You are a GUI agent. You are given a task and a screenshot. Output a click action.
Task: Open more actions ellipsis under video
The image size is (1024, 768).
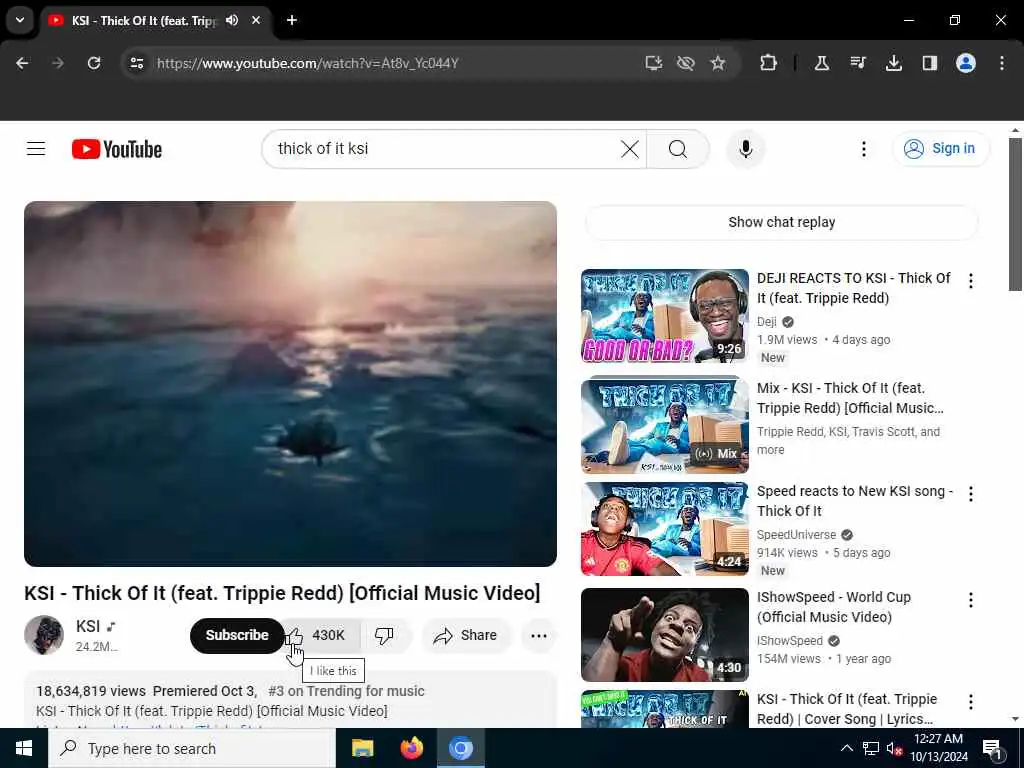click(539, 635)
